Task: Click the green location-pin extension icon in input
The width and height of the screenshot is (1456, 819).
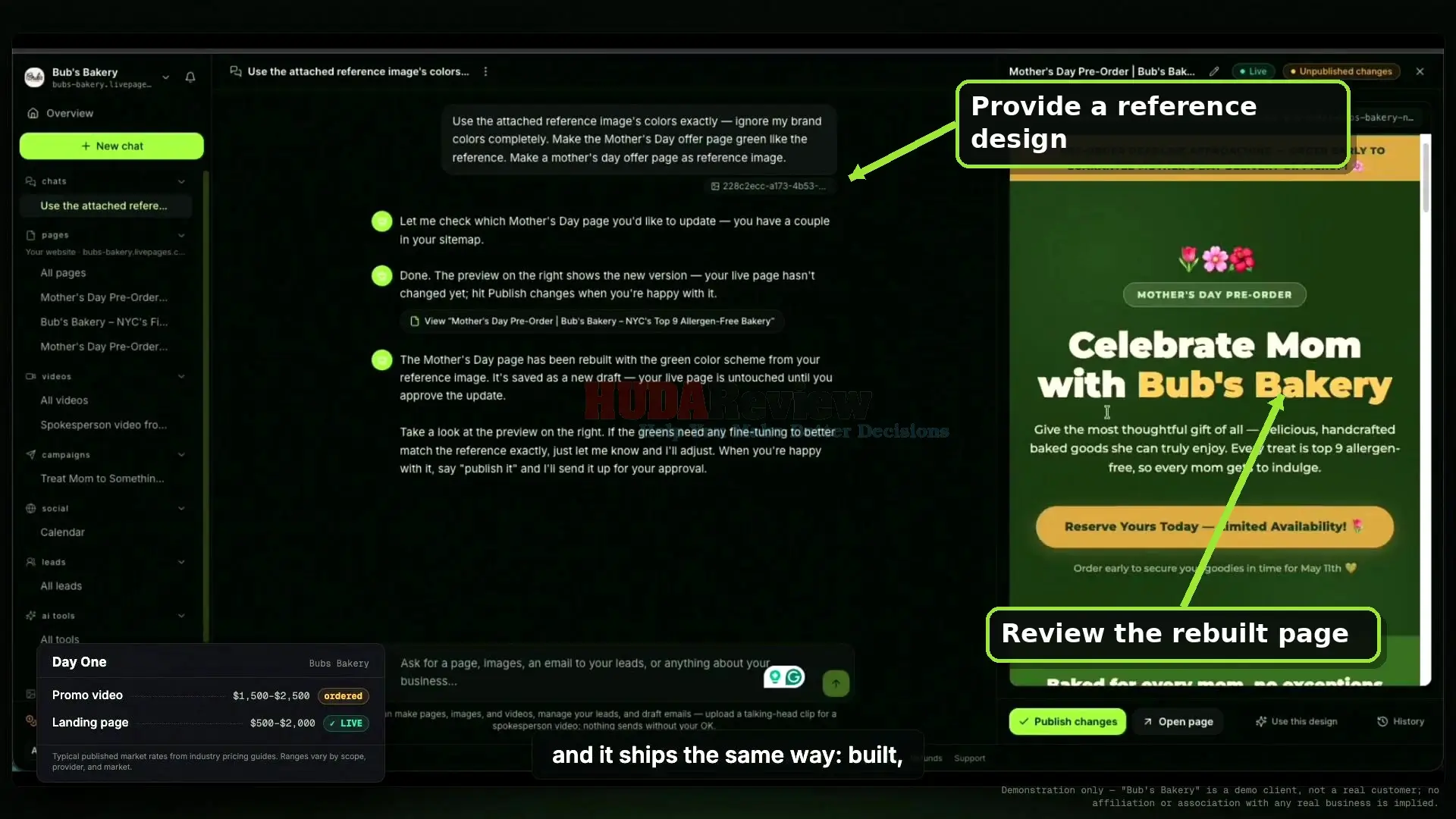Action: tap(775, 676)
